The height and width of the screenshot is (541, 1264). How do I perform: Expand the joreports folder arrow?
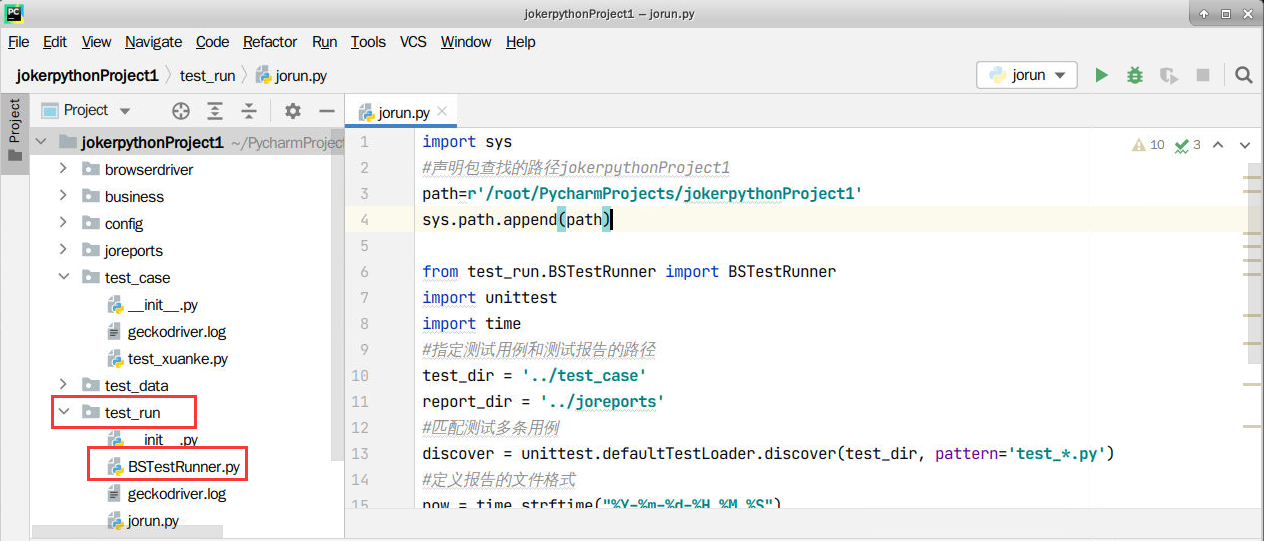[x=63, y=250]
